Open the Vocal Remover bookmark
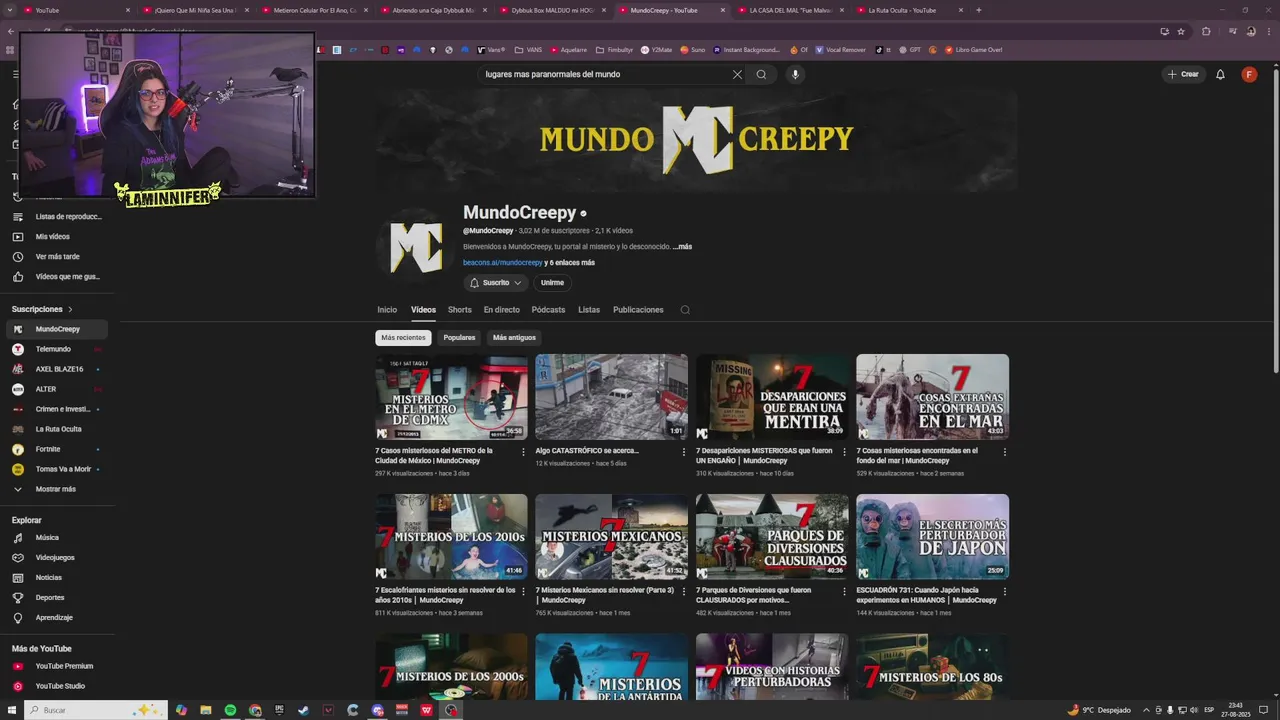 (x=840, y=50)
